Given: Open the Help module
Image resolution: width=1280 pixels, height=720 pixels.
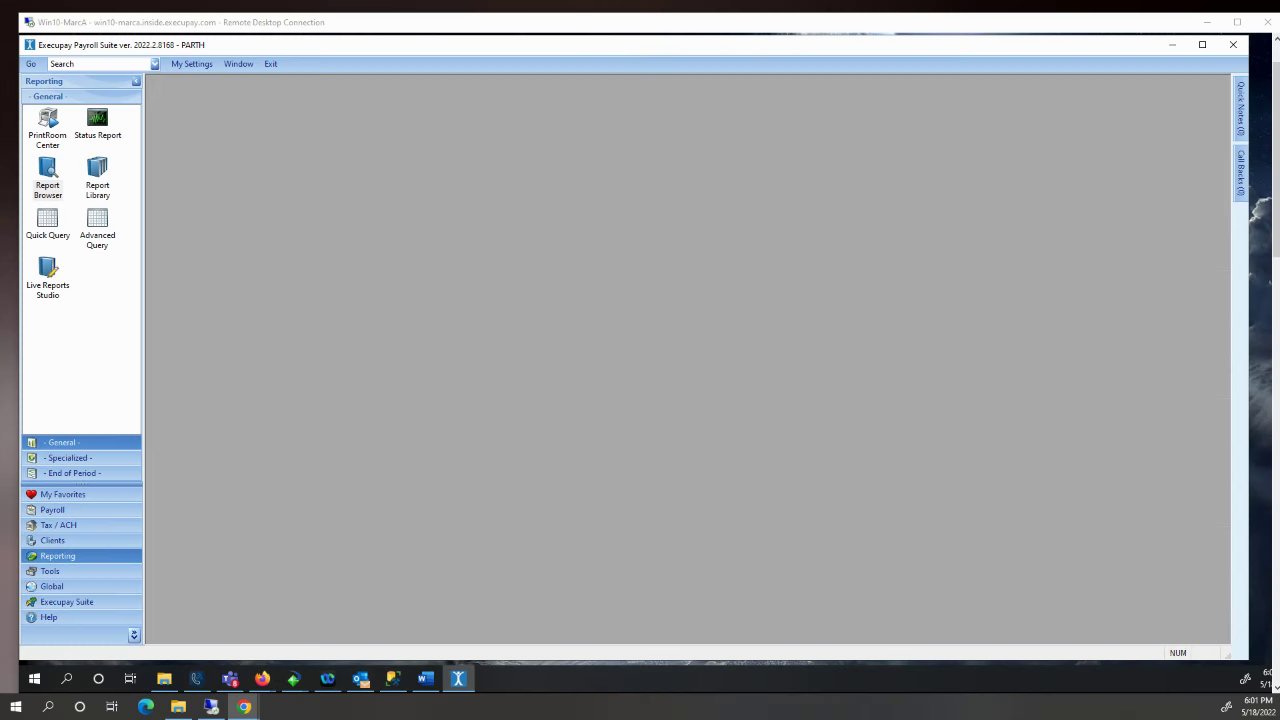Looking at the screenshot, I should (x=81, y=617).
